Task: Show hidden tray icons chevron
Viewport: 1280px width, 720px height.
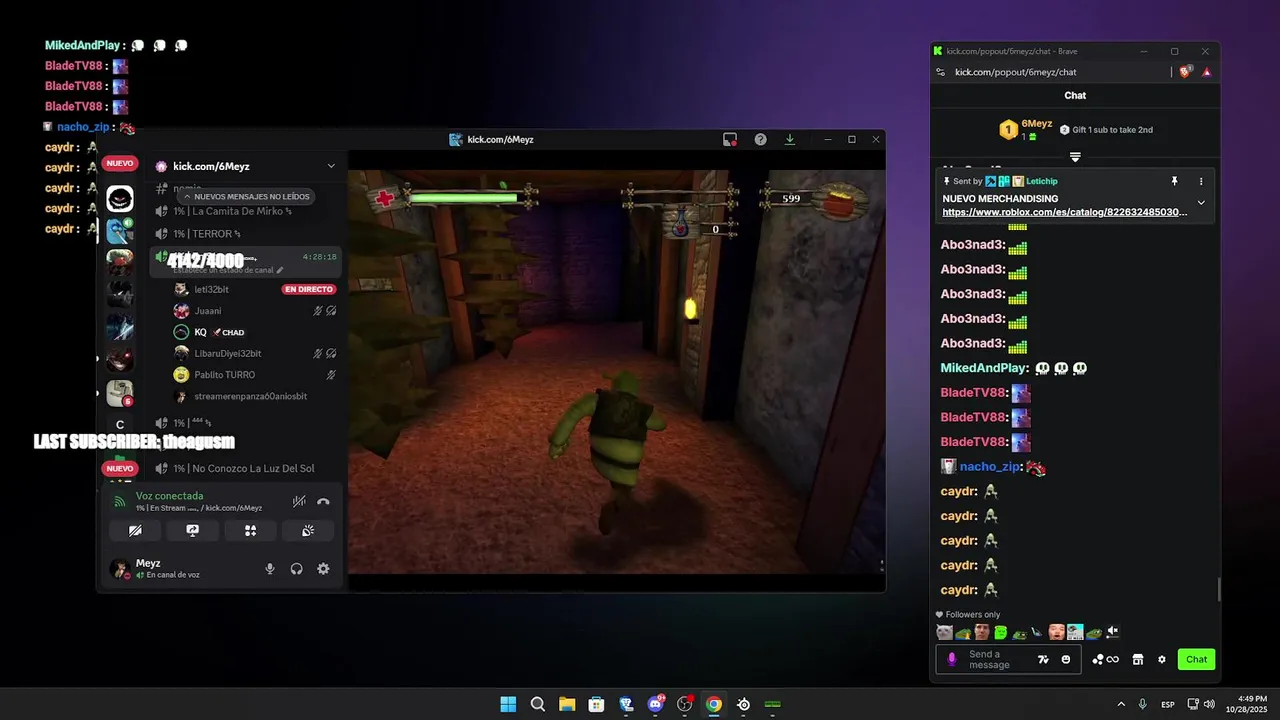Action: point(1121,704)
